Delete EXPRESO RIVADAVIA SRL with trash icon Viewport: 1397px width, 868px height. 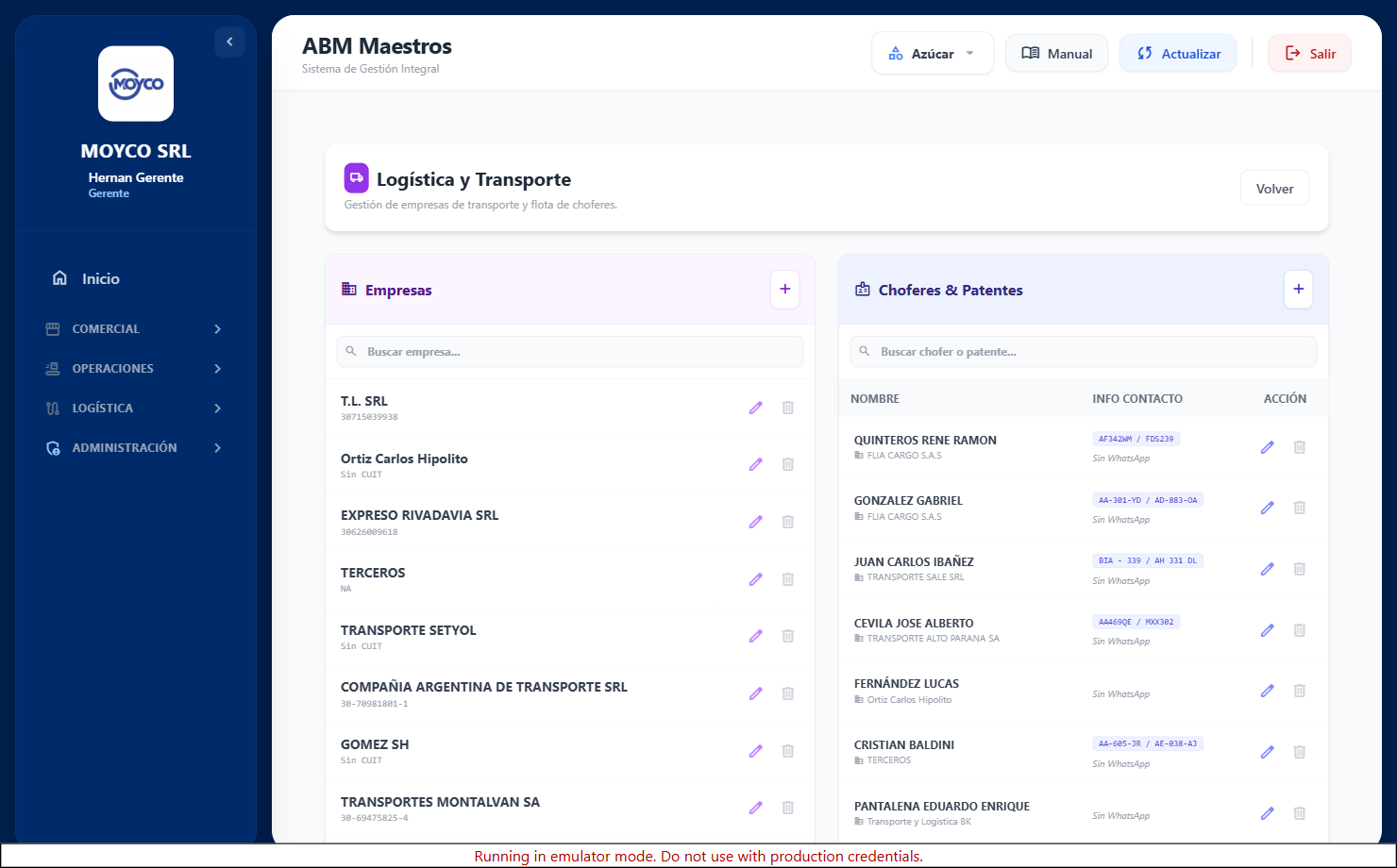click(788, 522)
